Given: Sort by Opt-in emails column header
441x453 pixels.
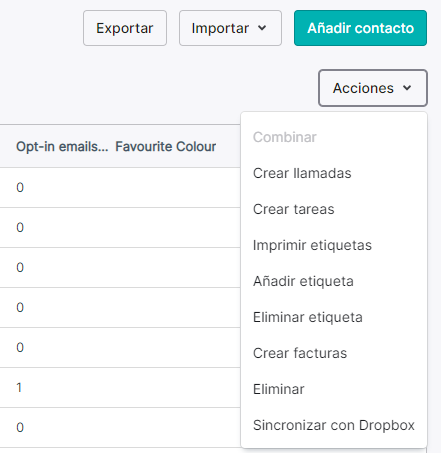Looking at the screenshot, I should tap(62, 146).
